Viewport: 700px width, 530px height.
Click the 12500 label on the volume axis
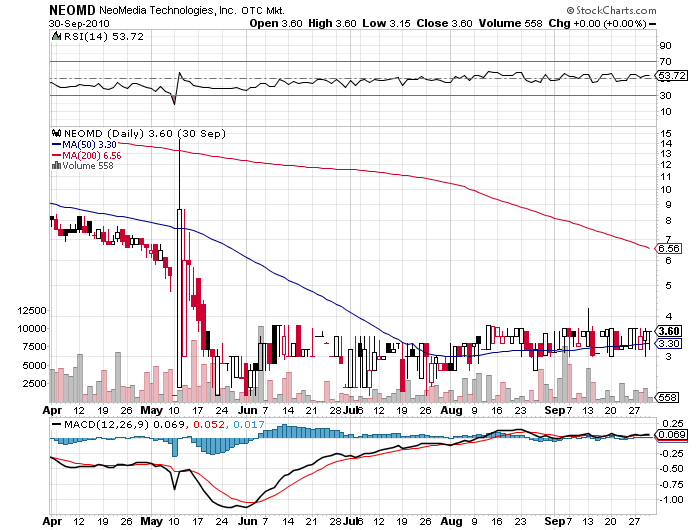pyautogui.click(x=32, y=310)
